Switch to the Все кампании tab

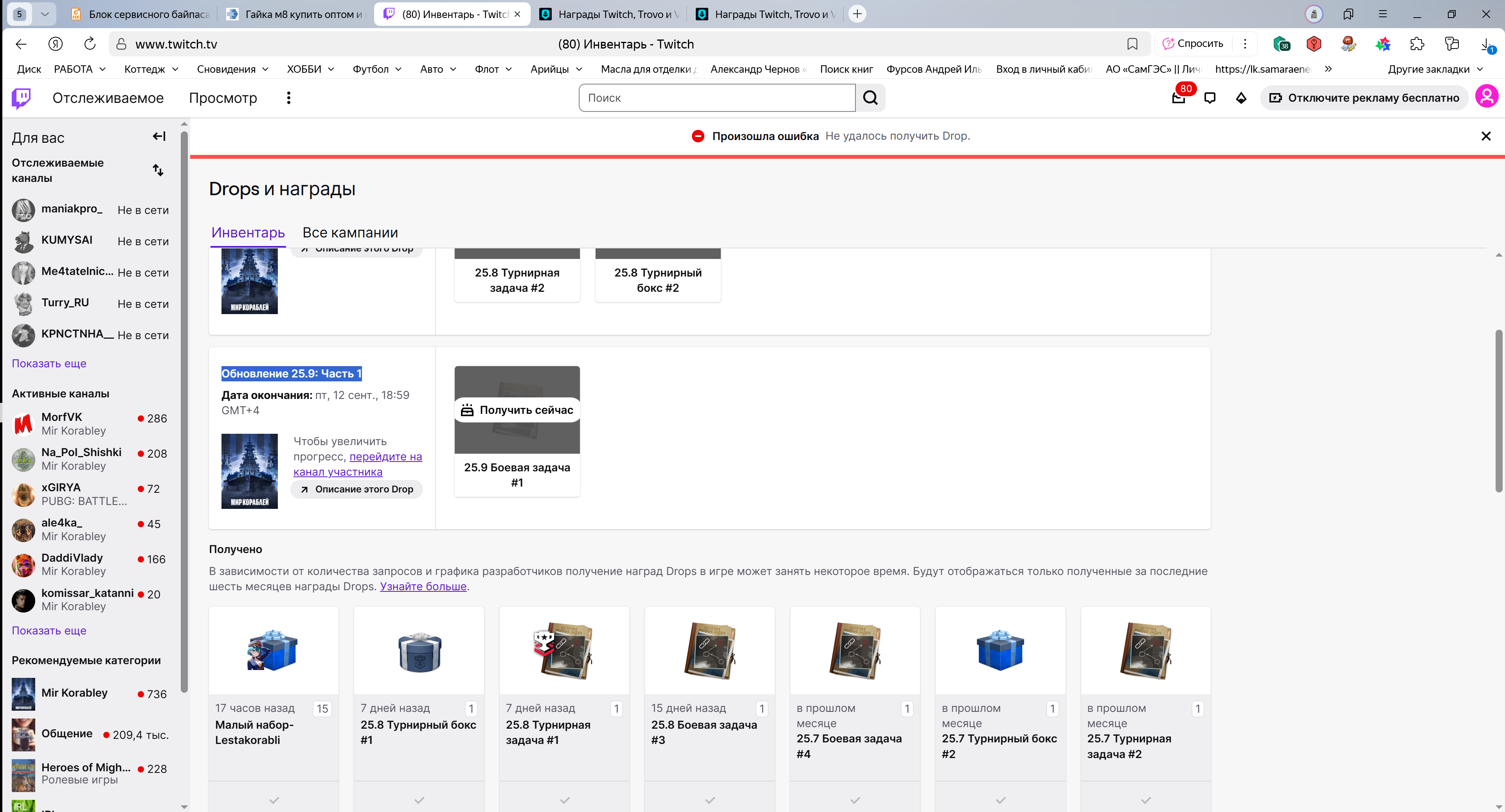click(350, 232)
